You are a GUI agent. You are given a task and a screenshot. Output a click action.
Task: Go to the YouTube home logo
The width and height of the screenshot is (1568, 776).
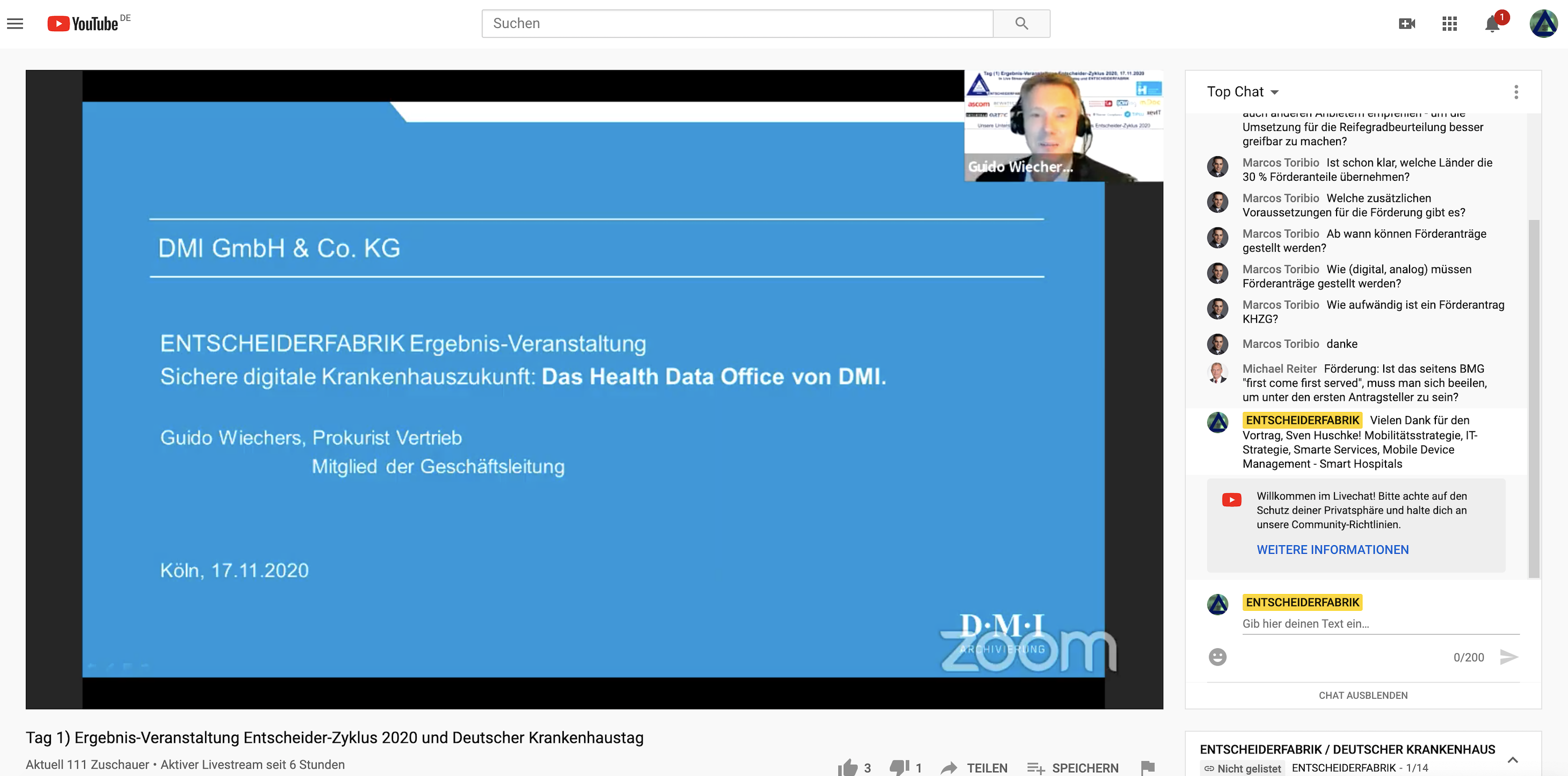point(83,24)
